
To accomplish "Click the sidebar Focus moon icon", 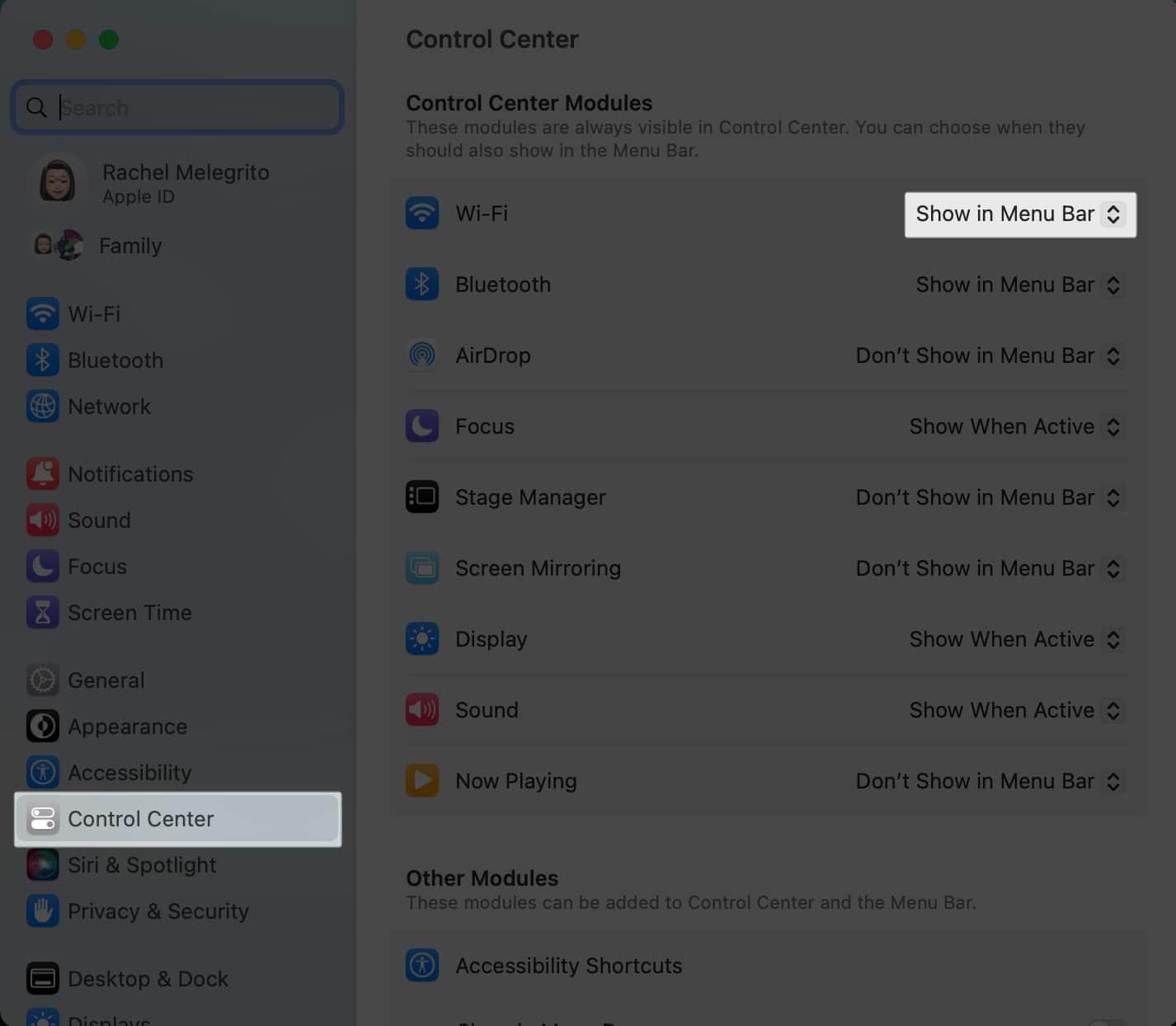I will (43, 567).
